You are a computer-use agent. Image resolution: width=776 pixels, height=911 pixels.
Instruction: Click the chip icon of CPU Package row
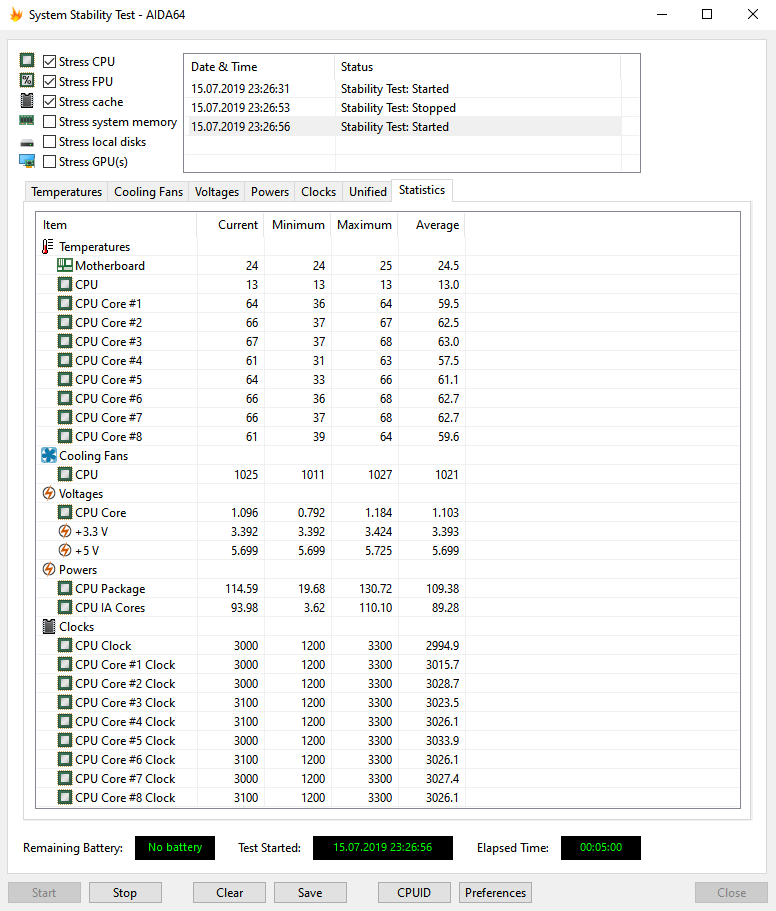(64, 589)
